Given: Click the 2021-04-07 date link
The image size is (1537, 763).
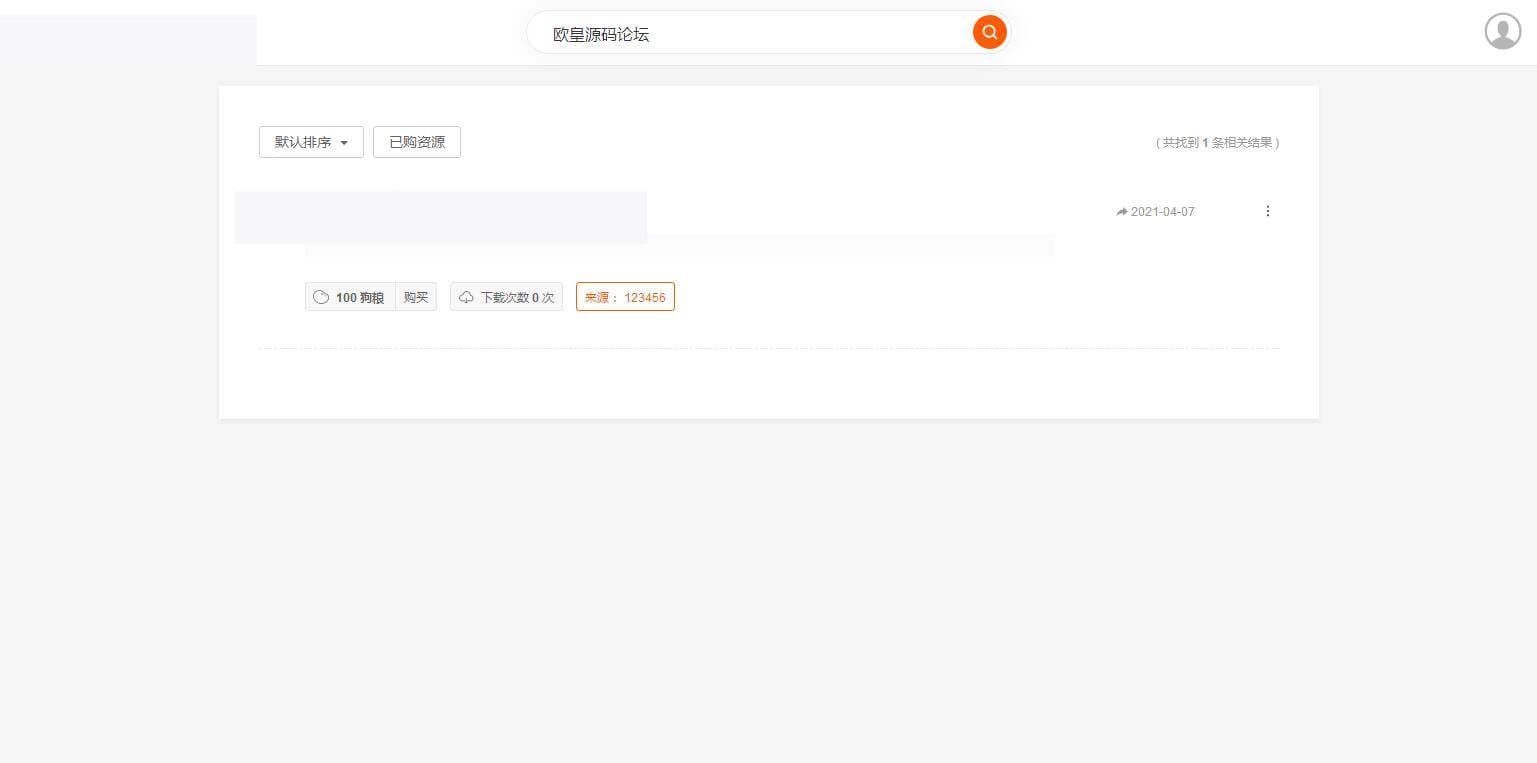Looking at the screenshot, I should (1162, 211).
